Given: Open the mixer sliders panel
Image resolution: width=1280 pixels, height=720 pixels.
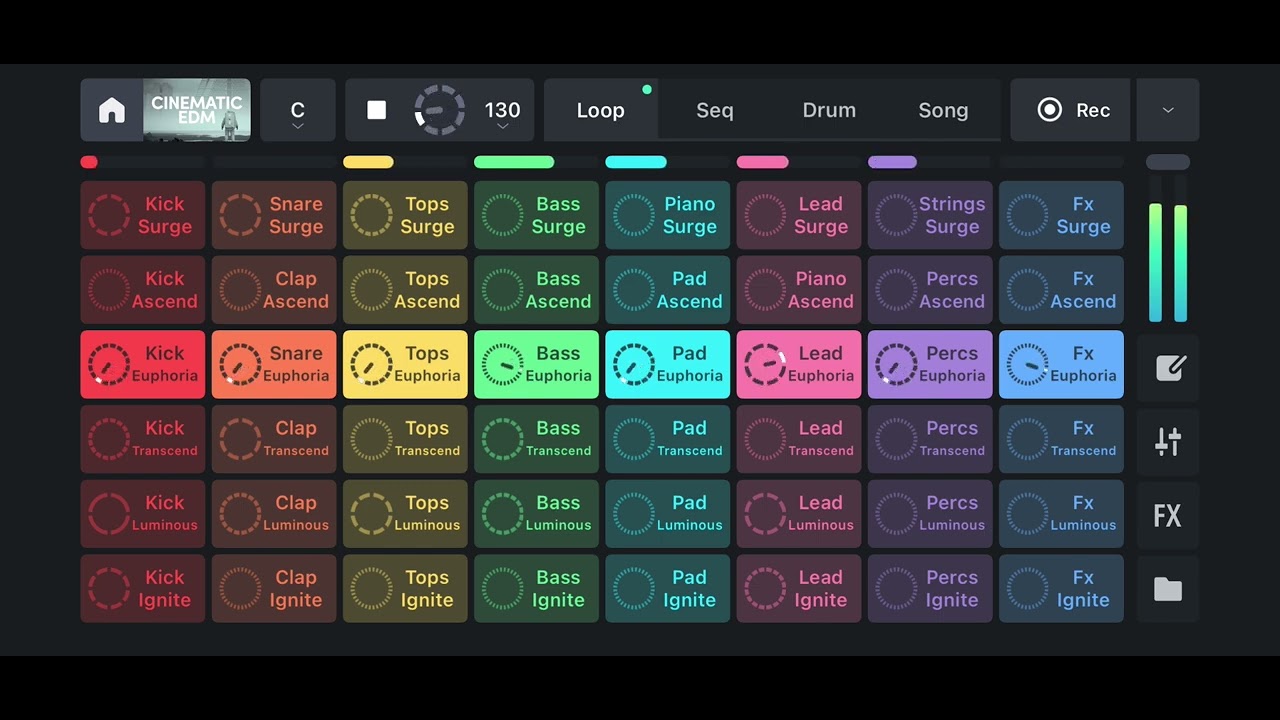Looking at the screenshot, I should (x=1168, y=442).
